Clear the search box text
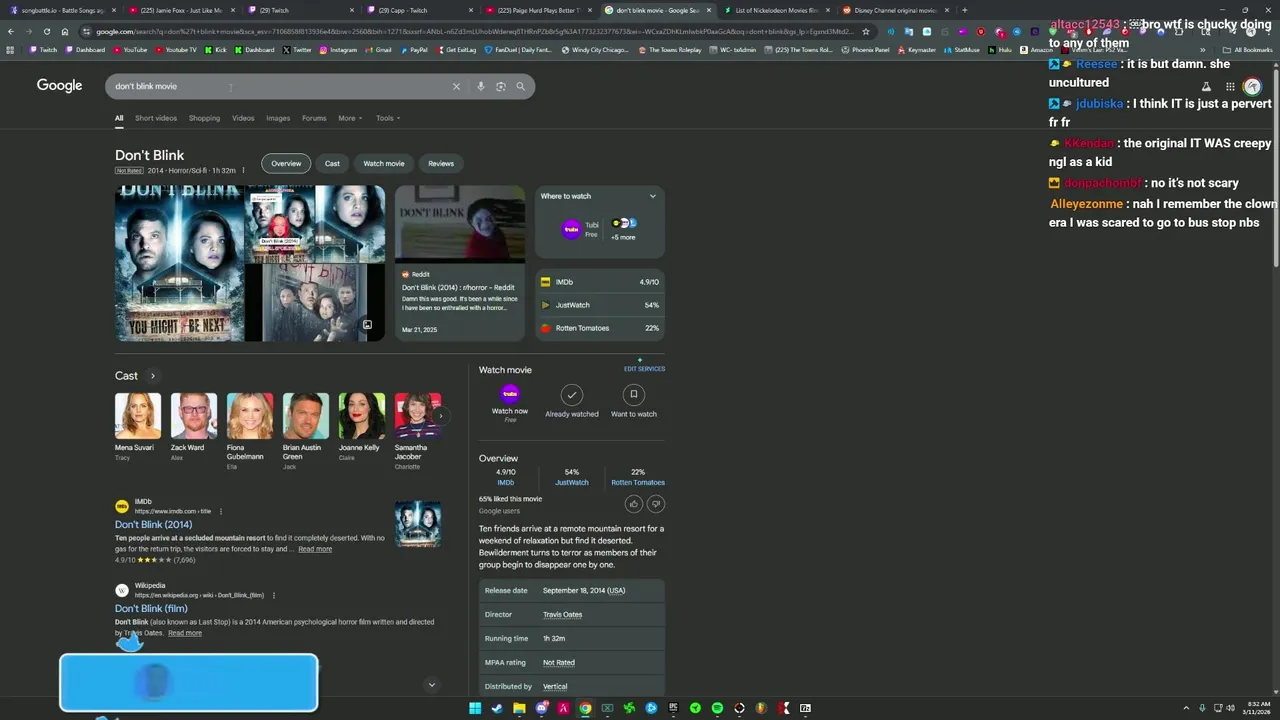The image size is (1280, 720). coord(456,86)
